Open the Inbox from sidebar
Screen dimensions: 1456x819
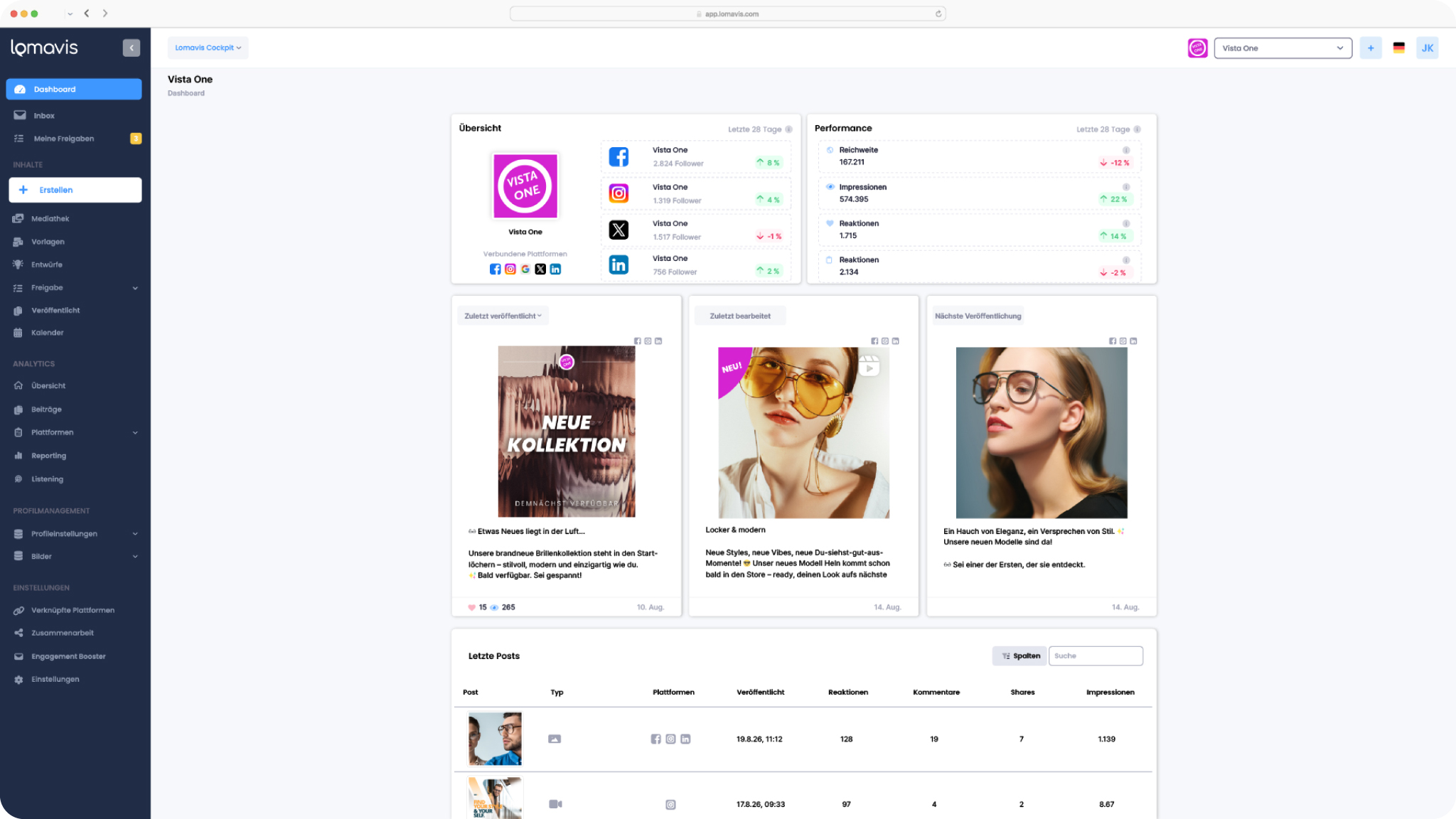(43, 115)
